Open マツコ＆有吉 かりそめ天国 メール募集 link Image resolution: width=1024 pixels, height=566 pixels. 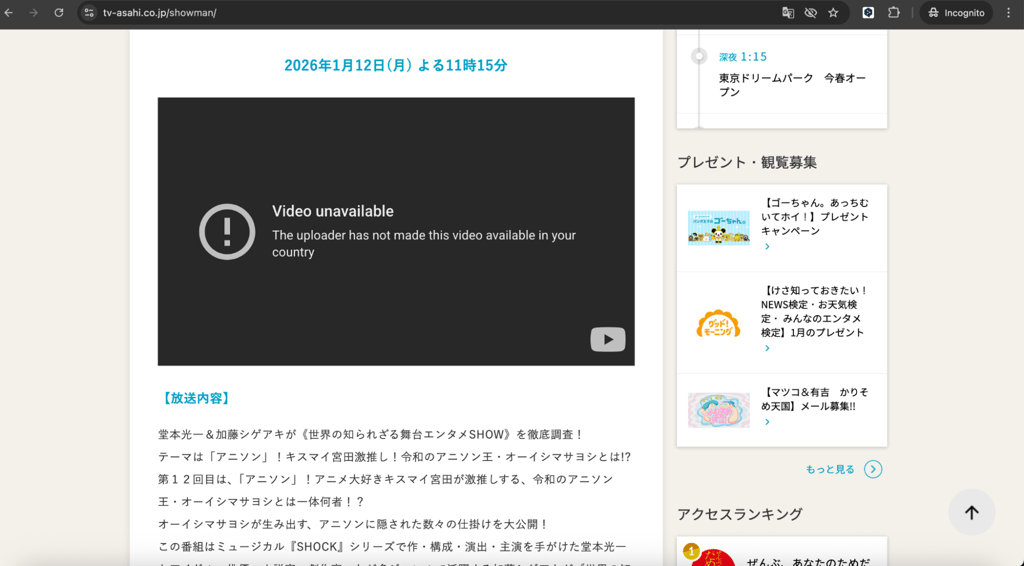click(815, 399)
